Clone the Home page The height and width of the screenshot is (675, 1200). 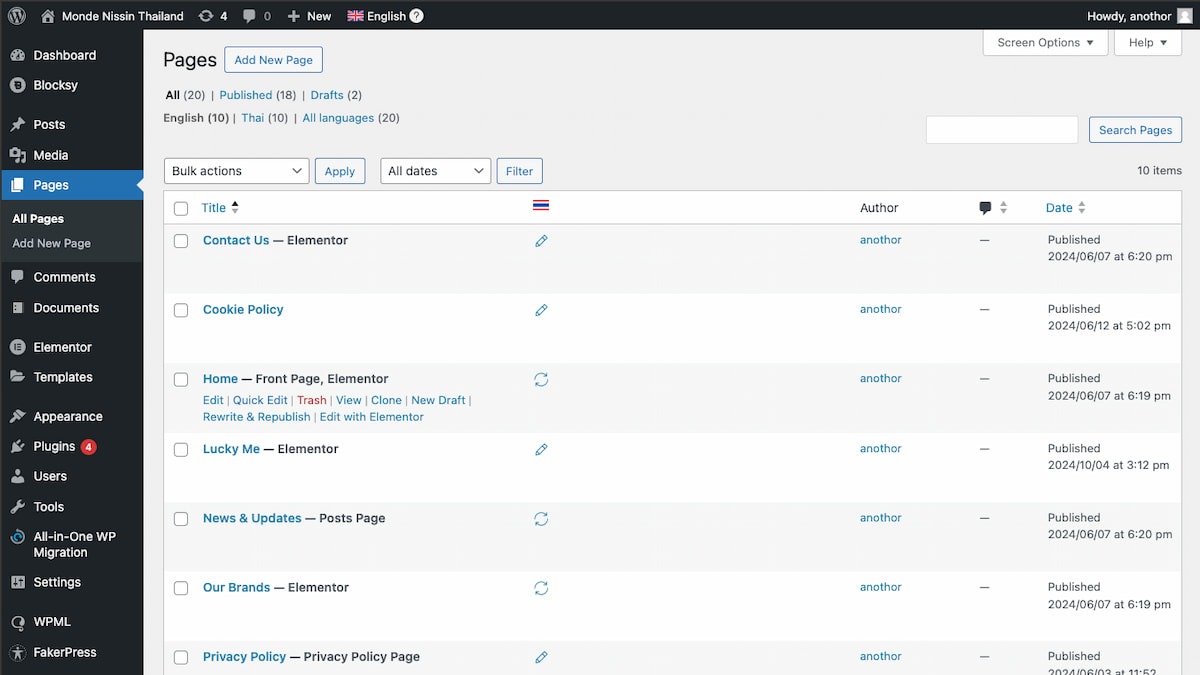pyautogui.click(x=386, y=400)
